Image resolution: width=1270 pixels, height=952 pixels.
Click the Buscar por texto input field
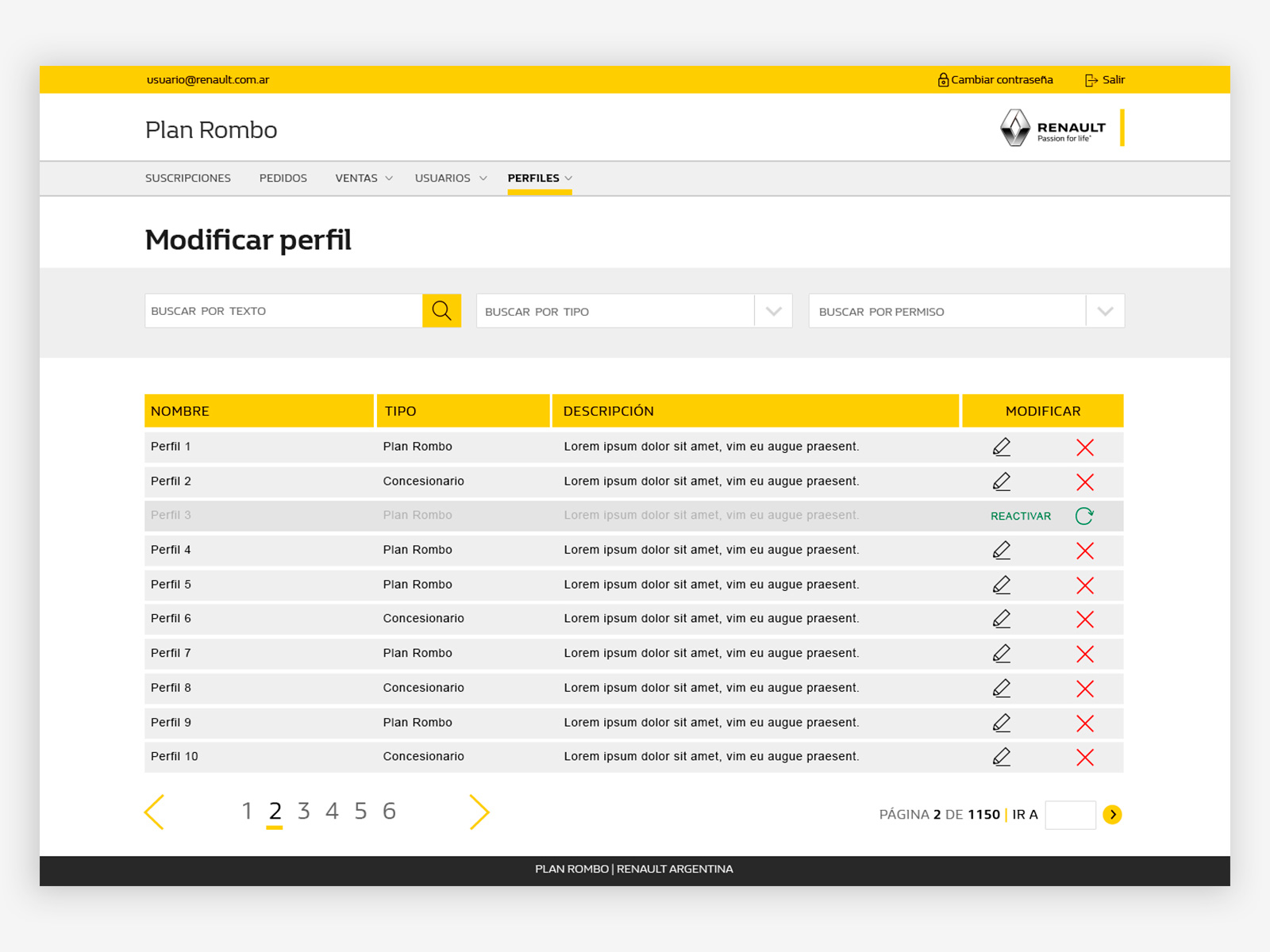coord(283,311)
